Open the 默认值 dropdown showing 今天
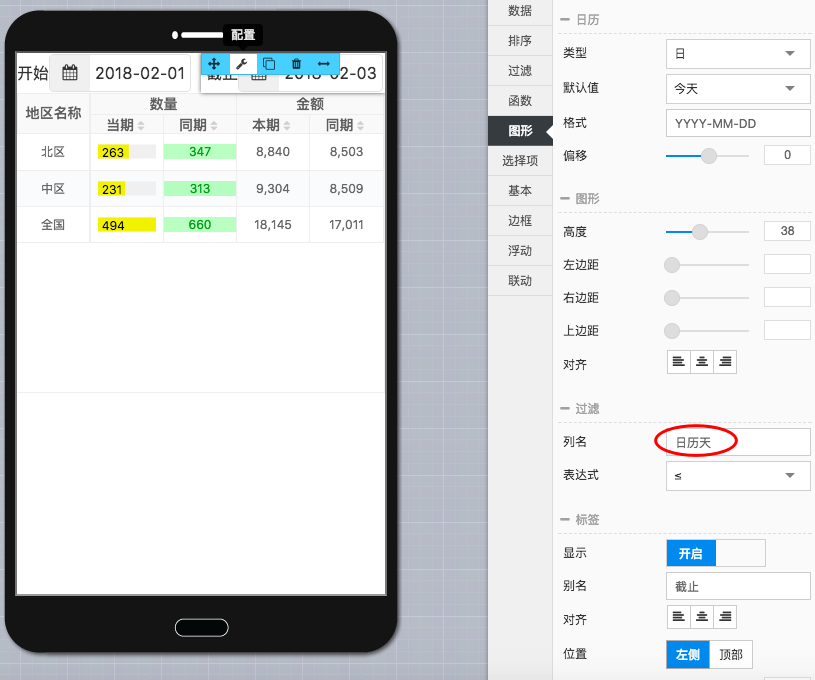815x680 pixels. (738, 88)
